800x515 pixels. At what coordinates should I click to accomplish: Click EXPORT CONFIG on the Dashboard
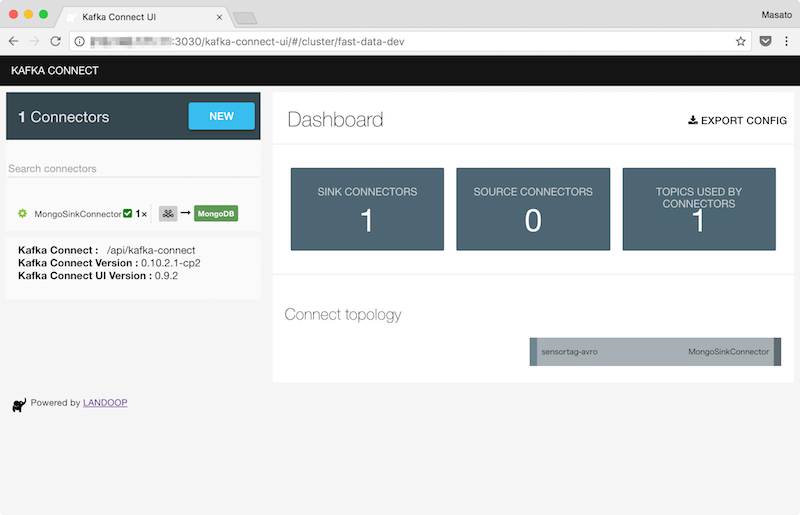[737, 120]
